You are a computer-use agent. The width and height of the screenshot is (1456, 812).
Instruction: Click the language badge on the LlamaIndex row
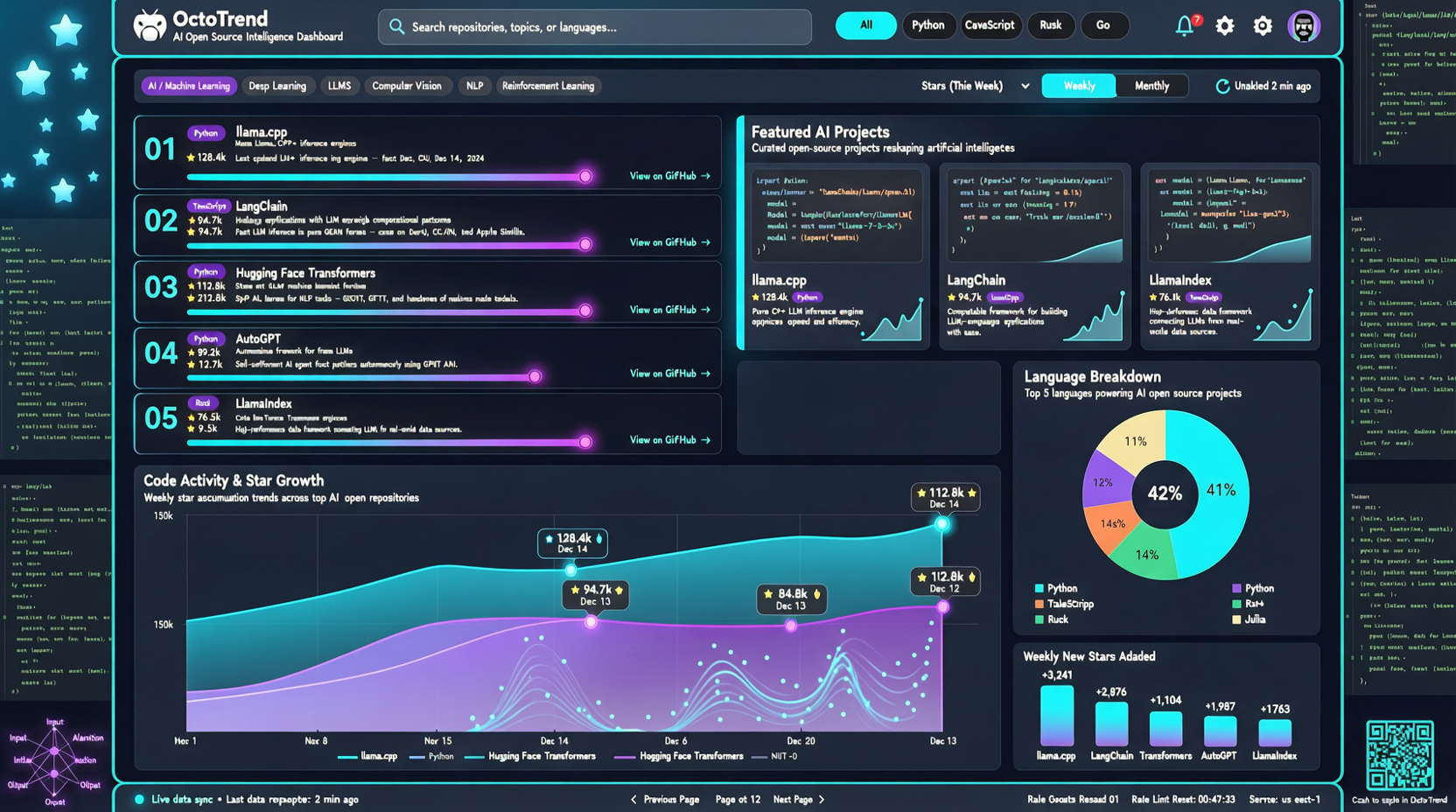point(203,403)
